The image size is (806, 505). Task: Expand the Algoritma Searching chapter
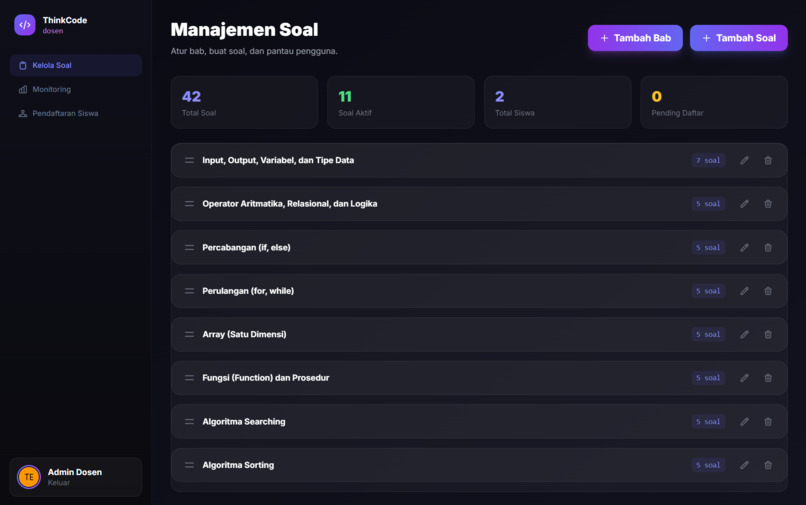479,422
